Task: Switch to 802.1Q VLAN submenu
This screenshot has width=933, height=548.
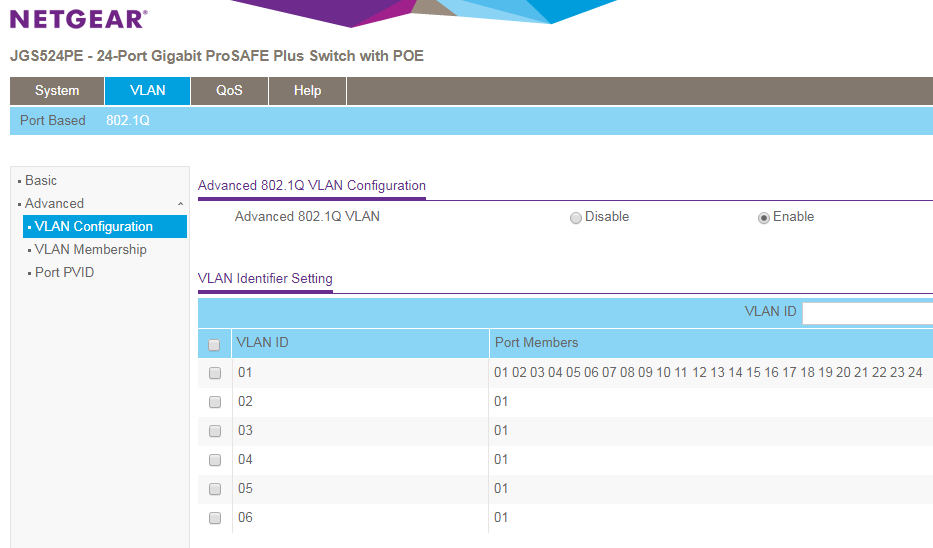Action: 128,120
